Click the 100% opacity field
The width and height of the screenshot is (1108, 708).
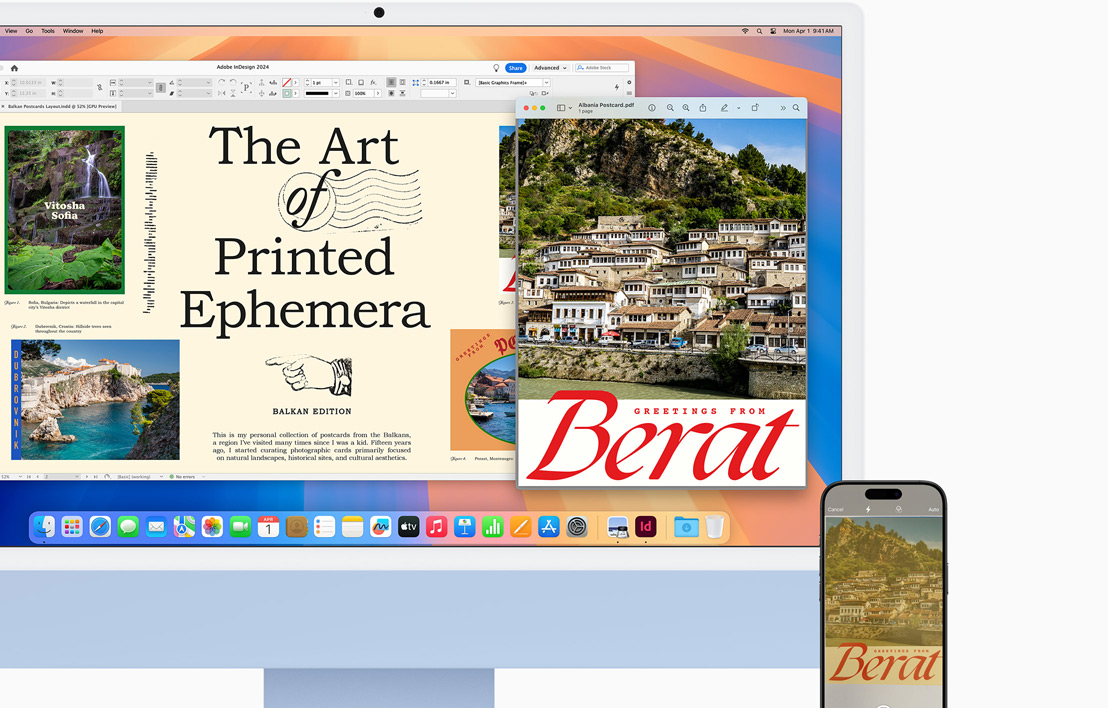point(363,93)
